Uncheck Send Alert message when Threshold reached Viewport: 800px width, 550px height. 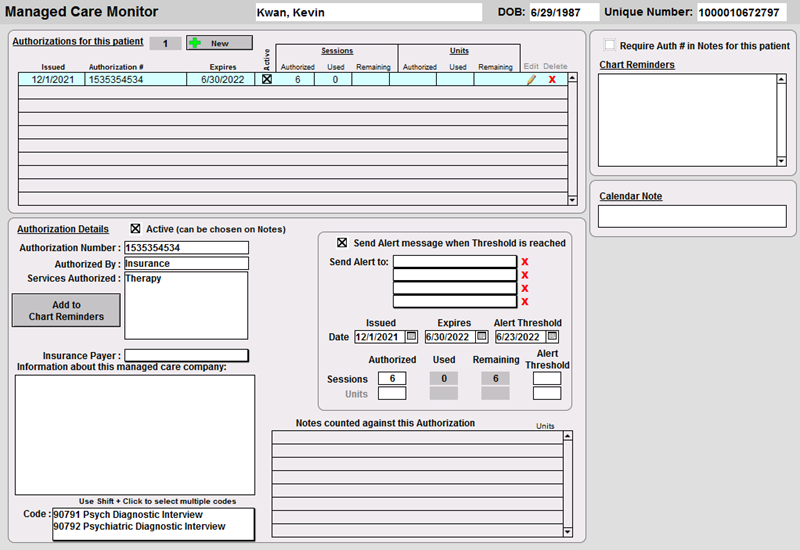(343, 243)
